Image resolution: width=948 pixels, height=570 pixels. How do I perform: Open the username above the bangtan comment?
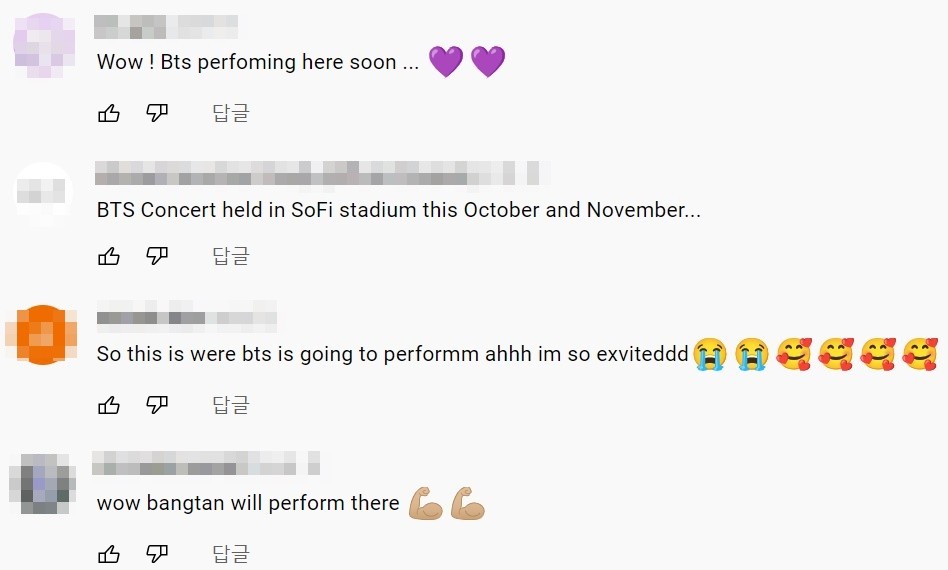coord(207,464)
